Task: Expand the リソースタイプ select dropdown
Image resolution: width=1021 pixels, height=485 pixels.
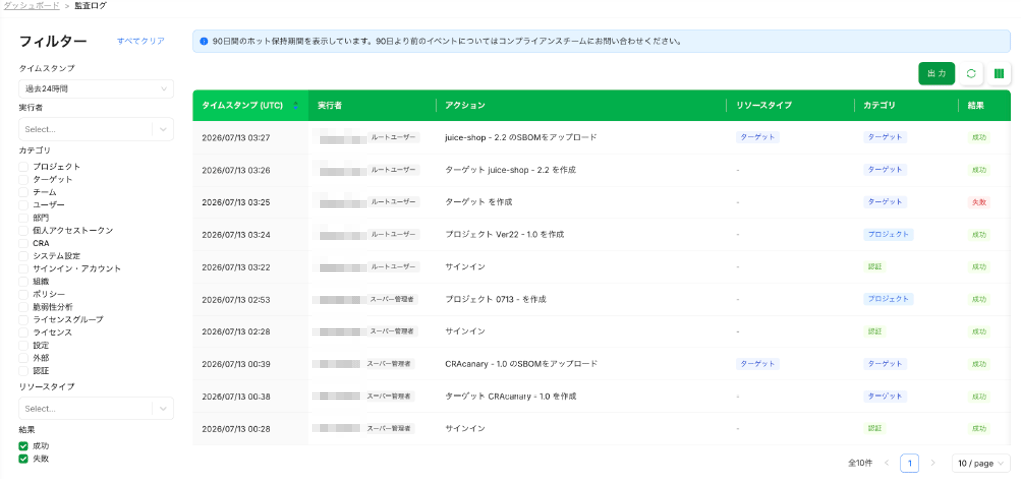Action: click(96, 408)
